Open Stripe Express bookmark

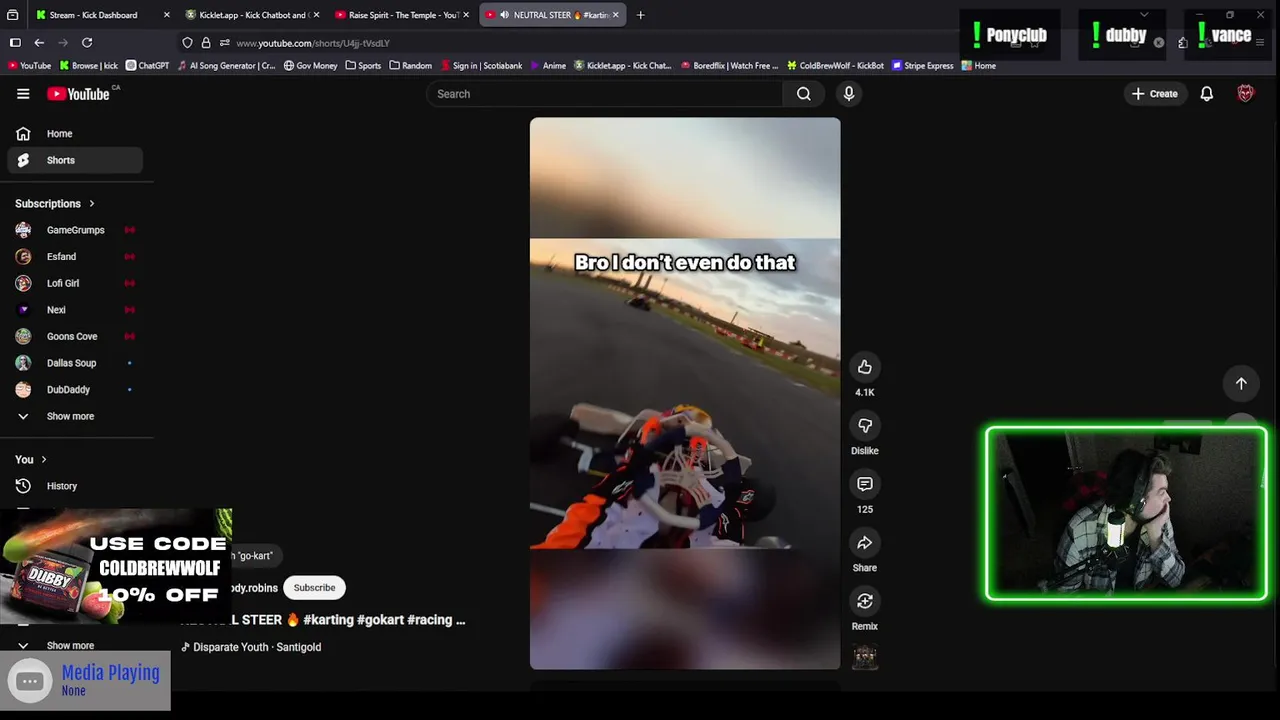(923, 66)
